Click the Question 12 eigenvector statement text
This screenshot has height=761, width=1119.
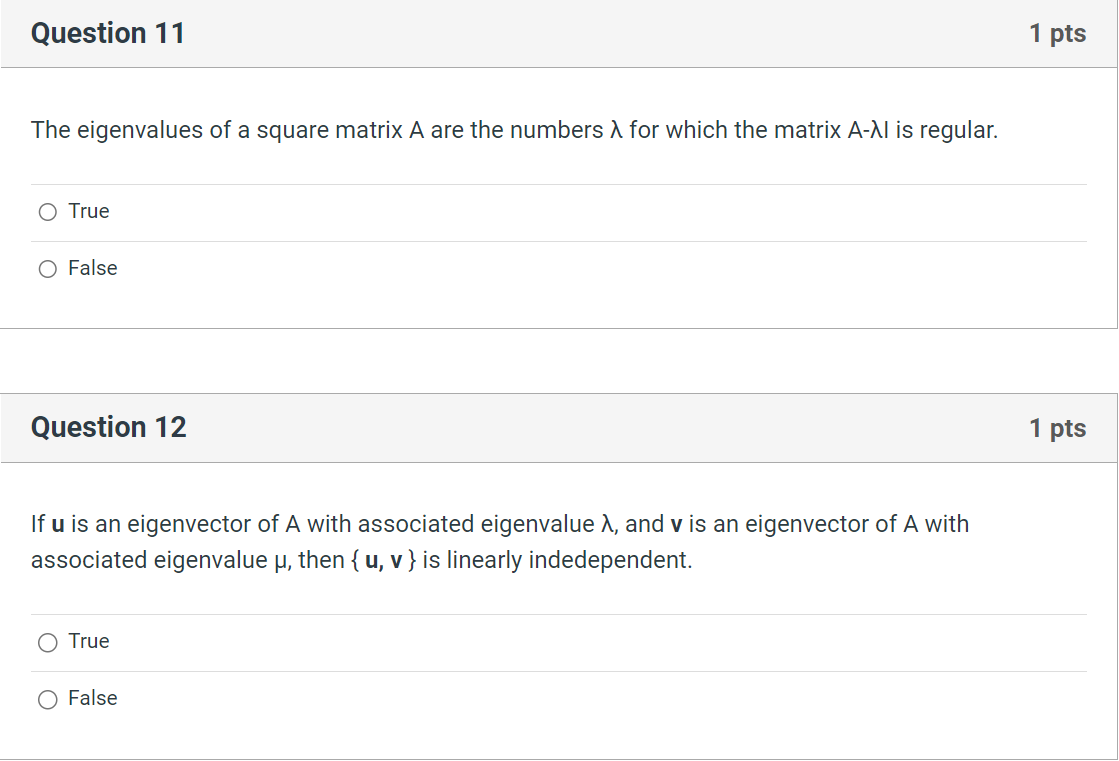tap(500, 541)
